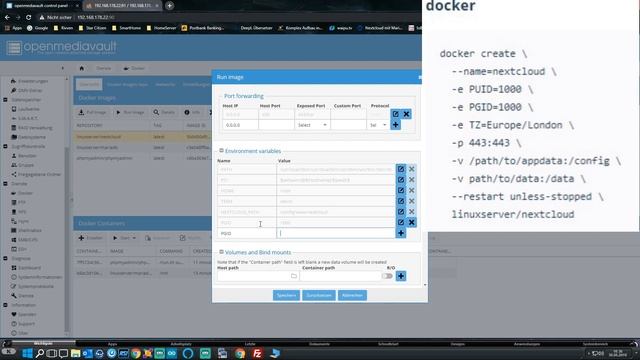
Task: Click the Details button in Docker Images
Action: [x=164, y=112]
